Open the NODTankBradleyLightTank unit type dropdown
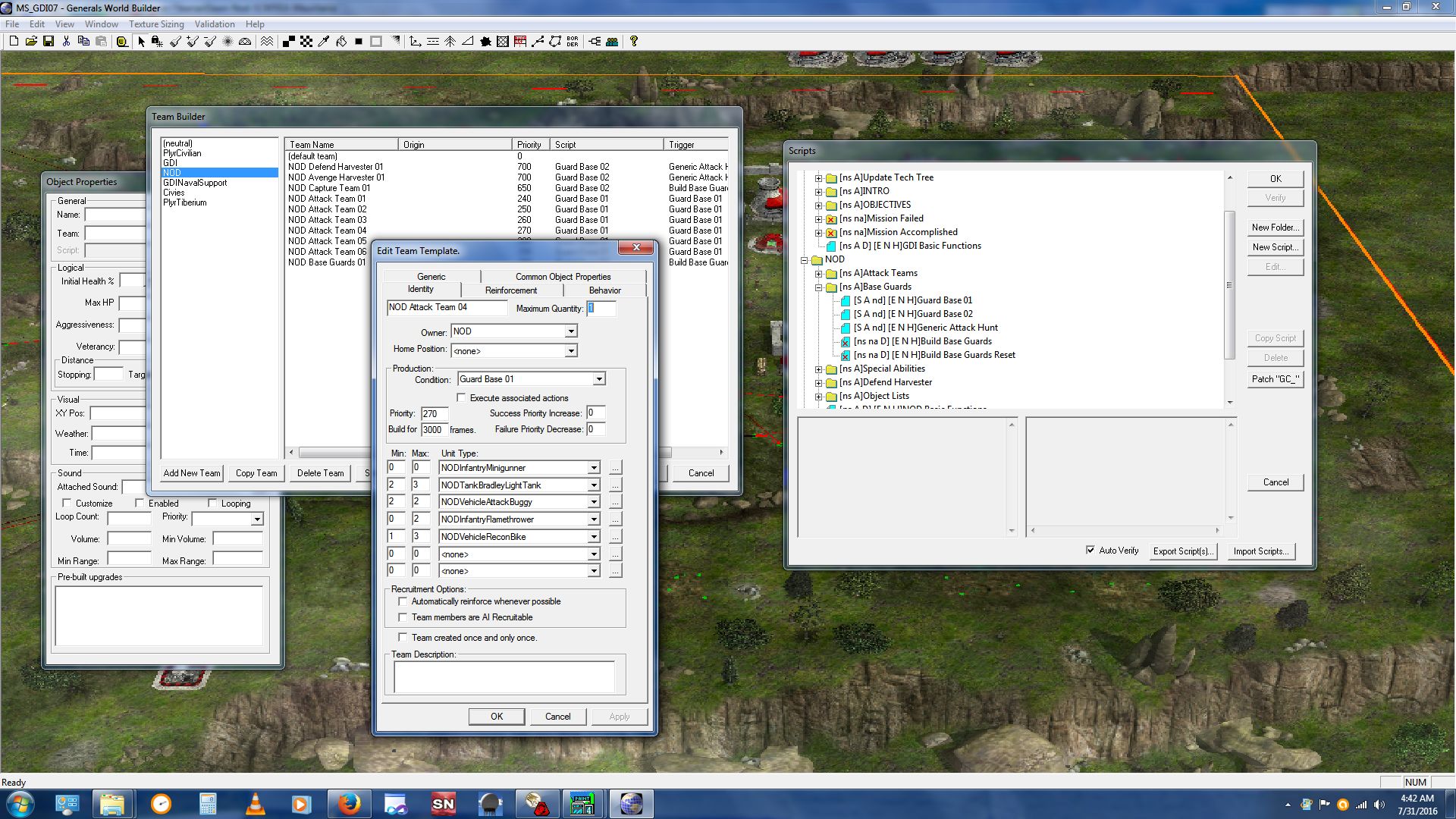This screenshot has width=1456, height=819. pos(594,485)
